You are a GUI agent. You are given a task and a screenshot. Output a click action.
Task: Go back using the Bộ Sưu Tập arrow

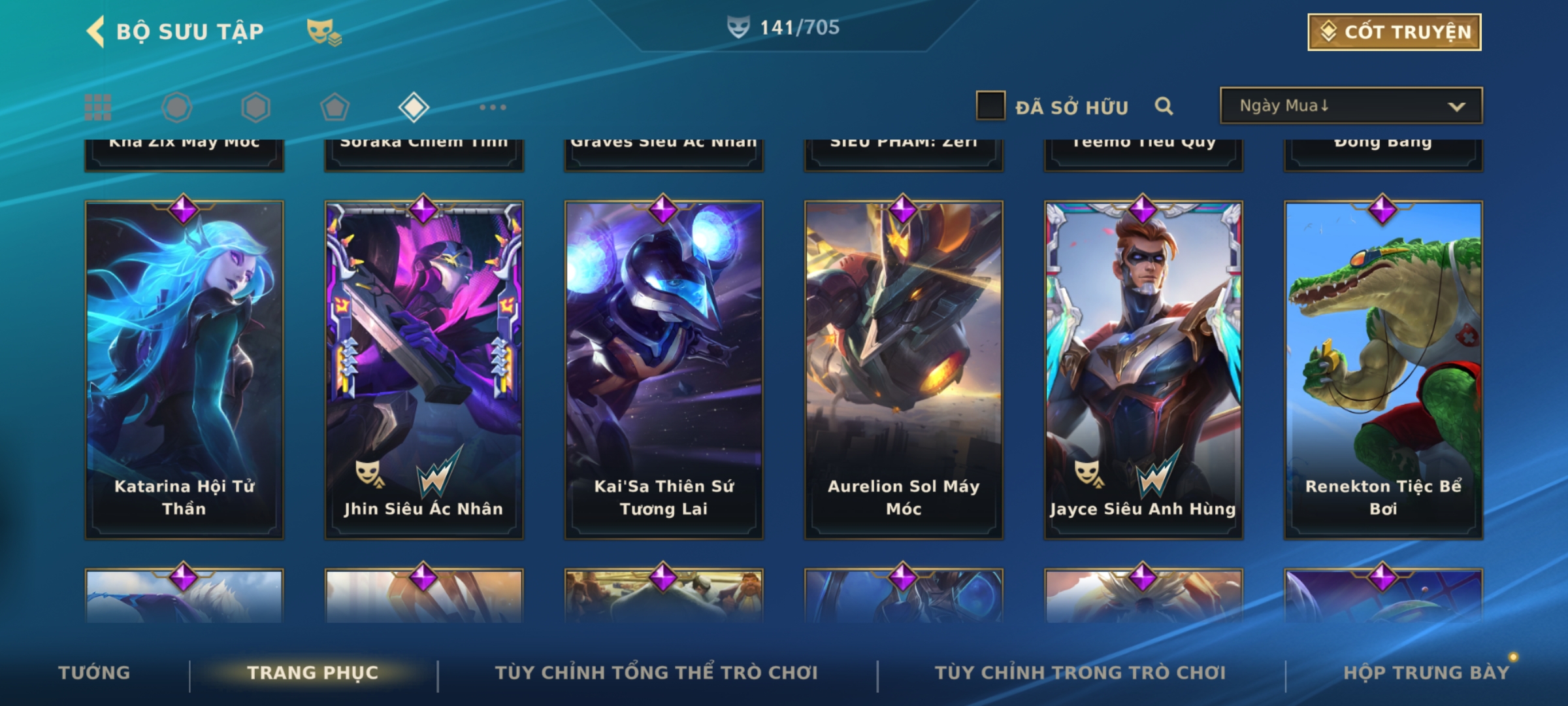(95, 31)
